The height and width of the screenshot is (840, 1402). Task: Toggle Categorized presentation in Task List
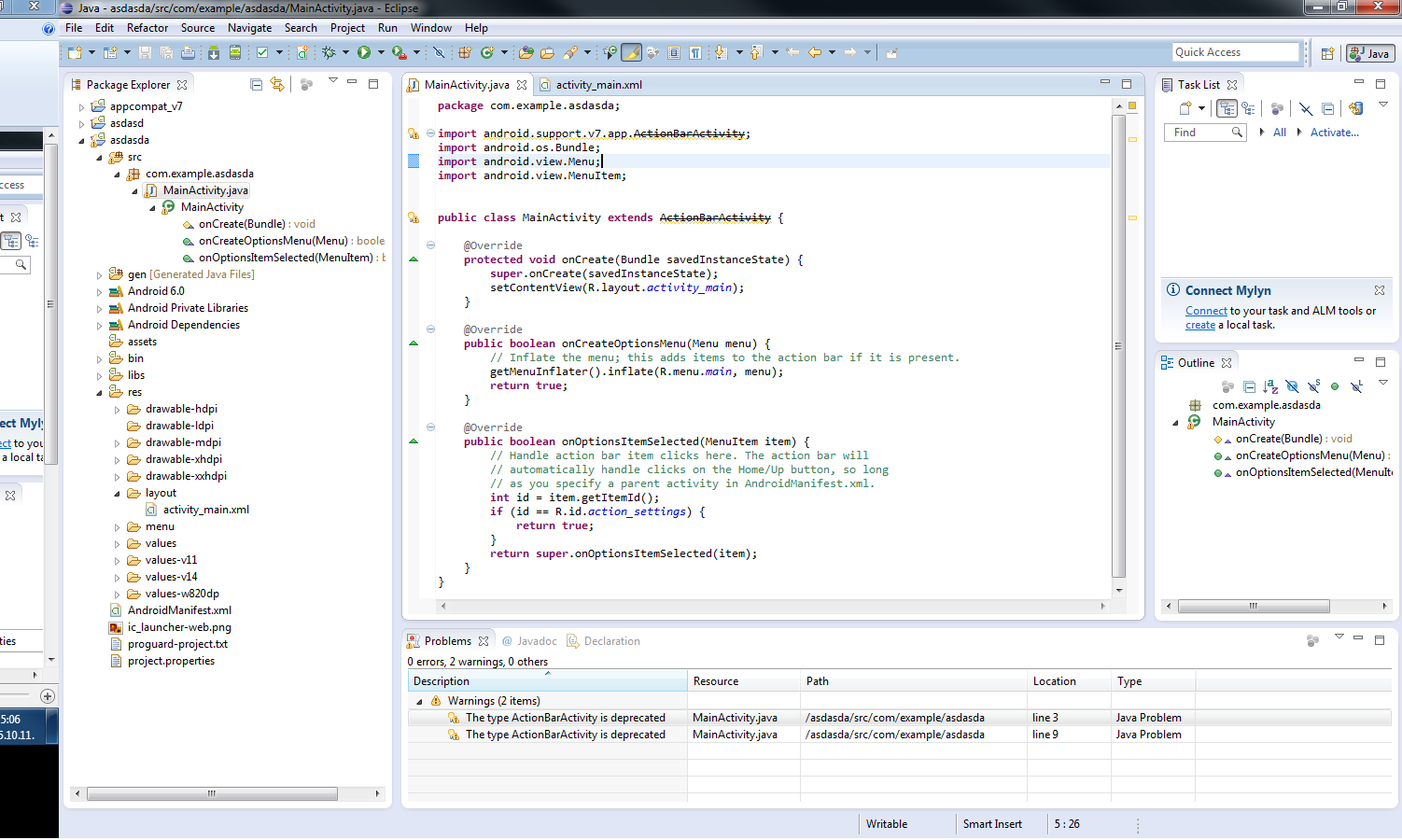pyautogui.click(x=1227, y=108)
